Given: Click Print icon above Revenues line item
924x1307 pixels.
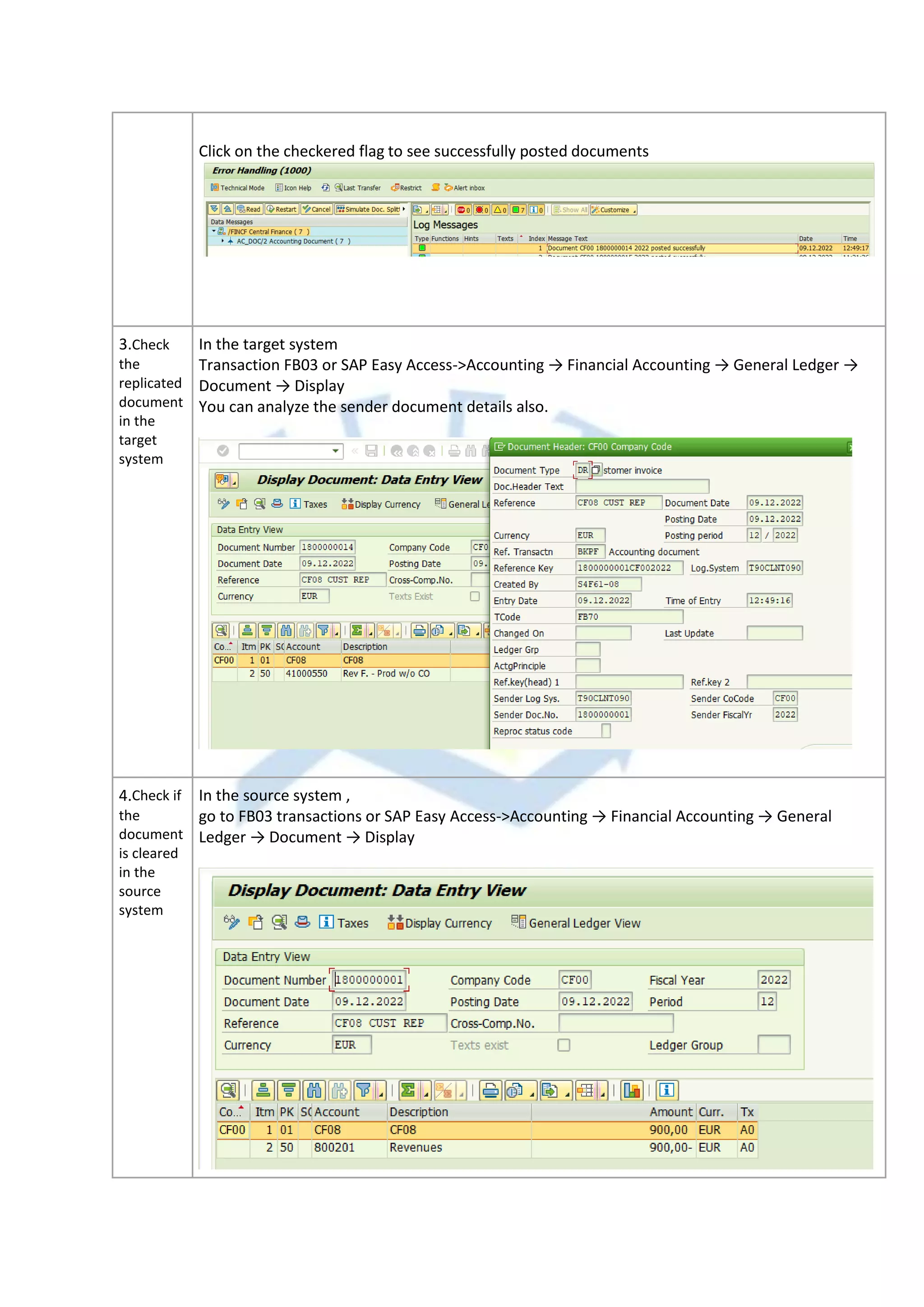Looking at the screenshot, I should coord(490,1090).
